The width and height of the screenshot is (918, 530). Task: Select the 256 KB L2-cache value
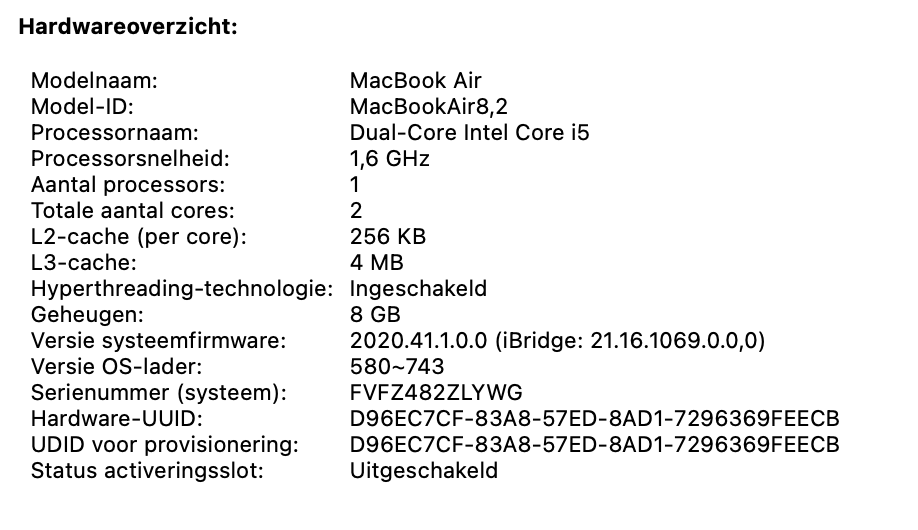388,237
